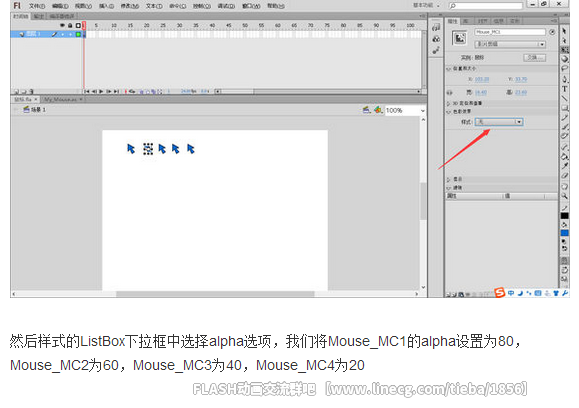Select the Free Transform tool
579x408 pixels.
565,49
